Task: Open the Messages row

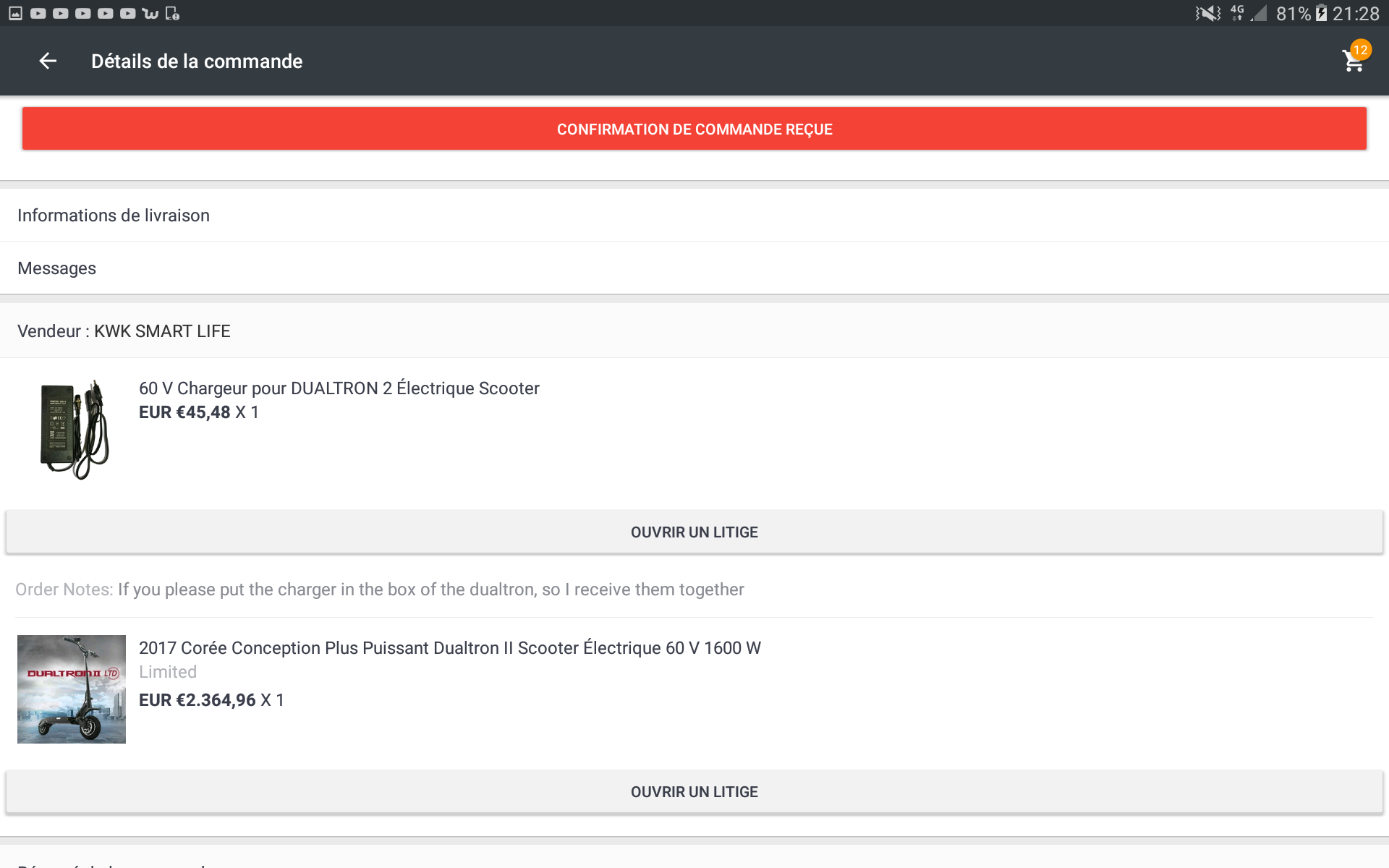Action: (694, 268)
